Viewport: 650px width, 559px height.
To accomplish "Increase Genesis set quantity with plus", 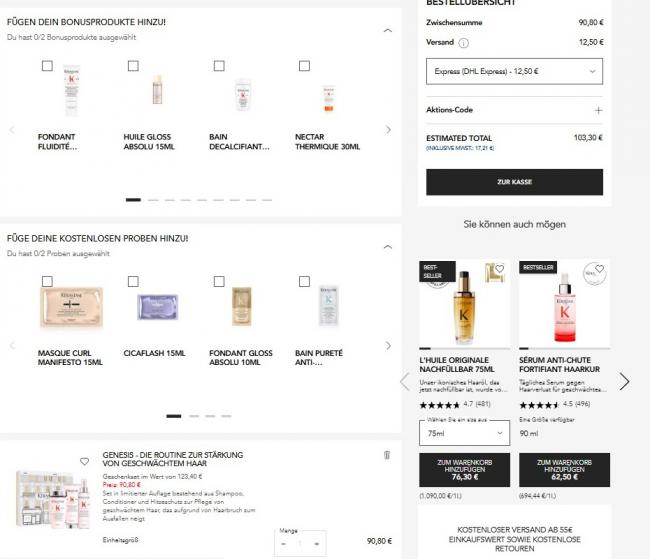I will (317, 544).
